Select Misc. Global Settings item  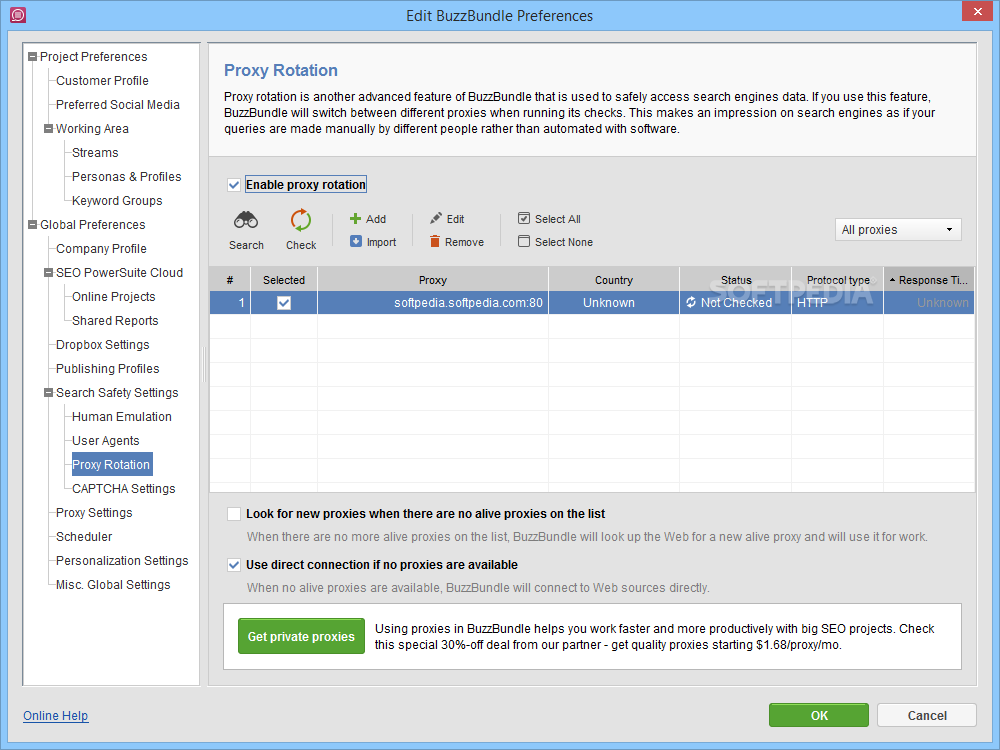[113, 585]
